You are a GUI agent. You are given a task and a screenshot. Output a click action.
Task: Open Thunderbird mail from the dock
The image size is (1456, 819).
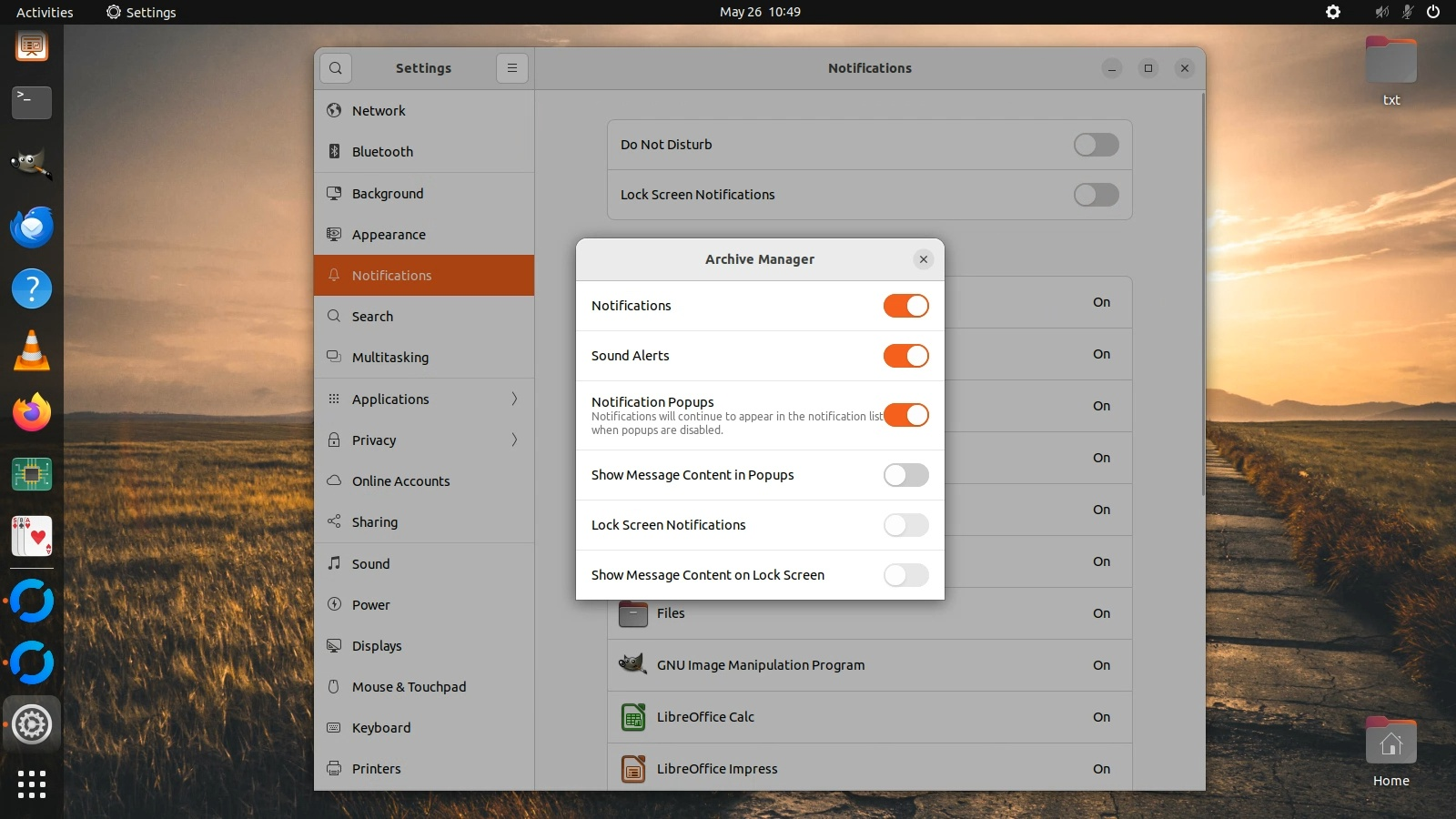click(x=32, y=227)
